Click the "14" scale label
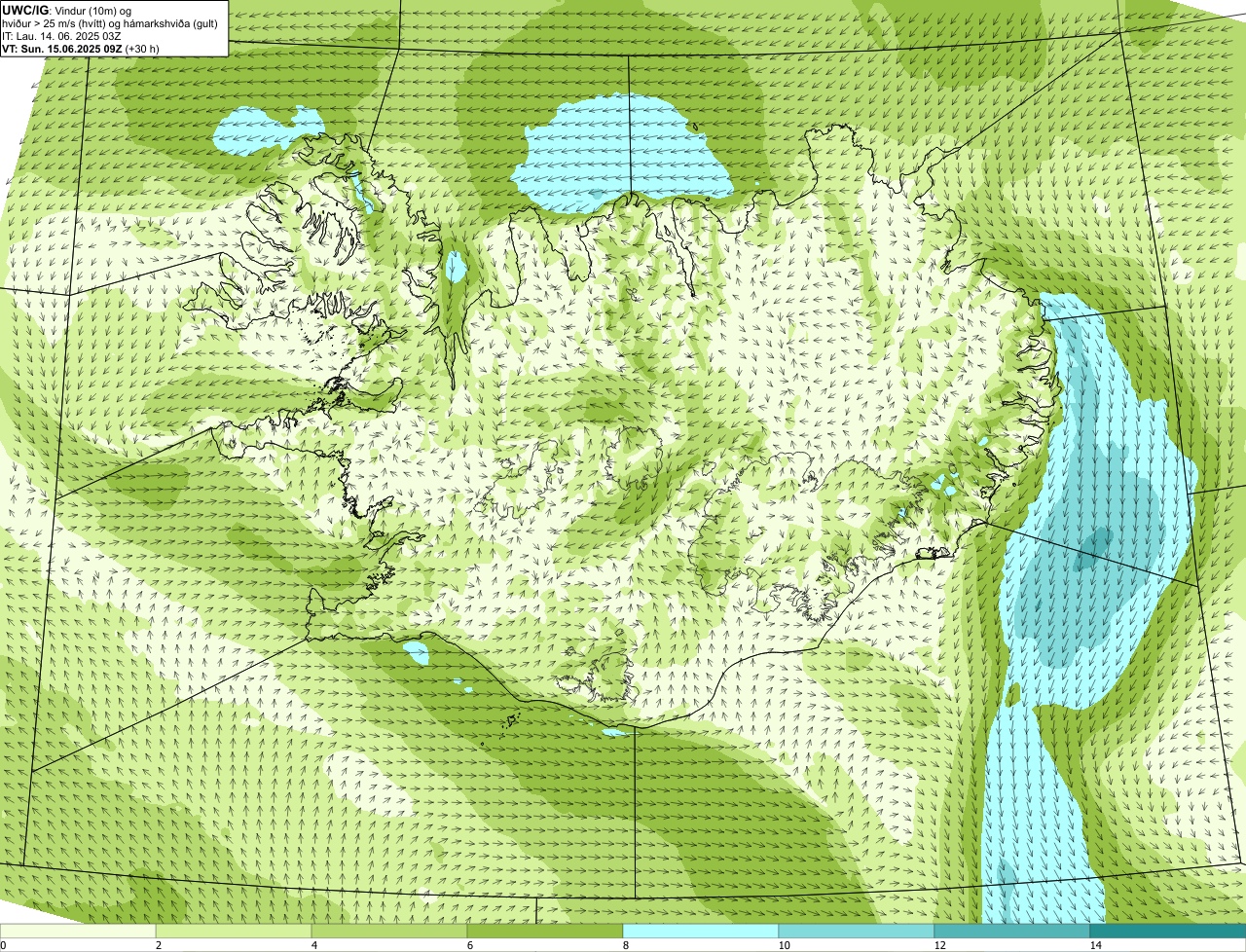The image size is (1246, 952). [x=1094, y=945]
